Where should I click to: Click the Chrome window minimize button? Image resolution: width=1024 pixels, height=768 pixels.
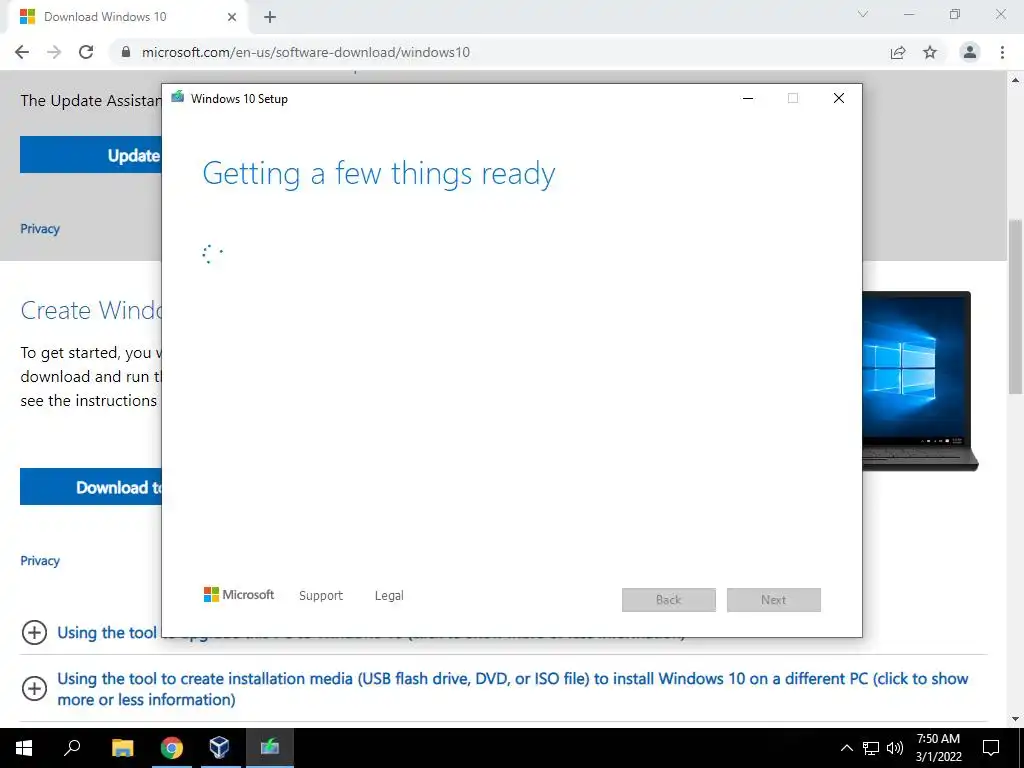coord(909,14)
